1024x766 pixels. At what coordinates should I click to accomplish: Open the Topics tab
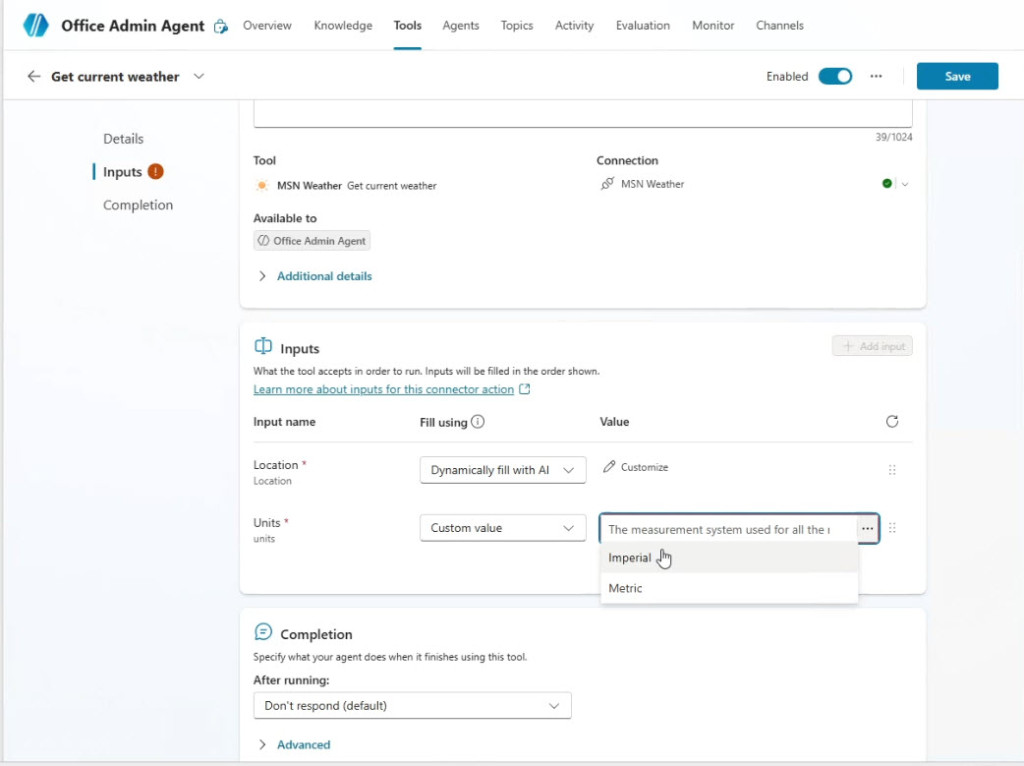pos(517,25)
